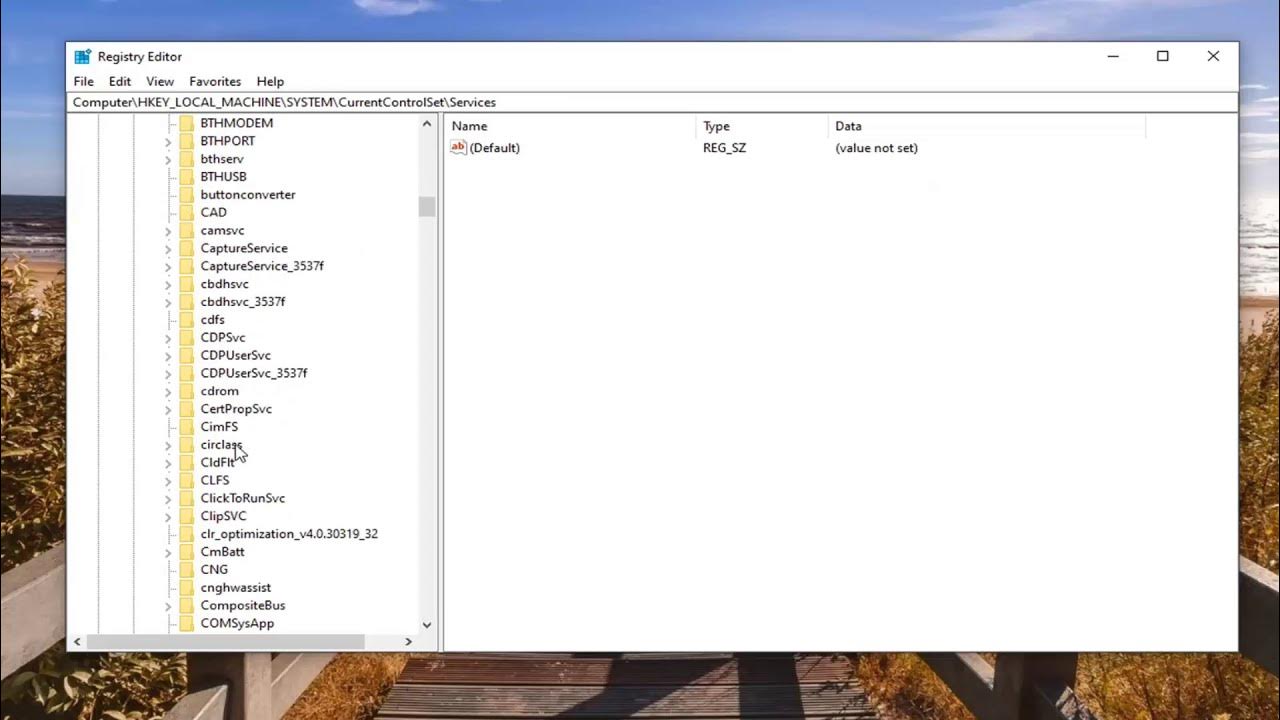Select the CDPUserSvc_3537f key label
The image size is (1280, 720).
254,373
